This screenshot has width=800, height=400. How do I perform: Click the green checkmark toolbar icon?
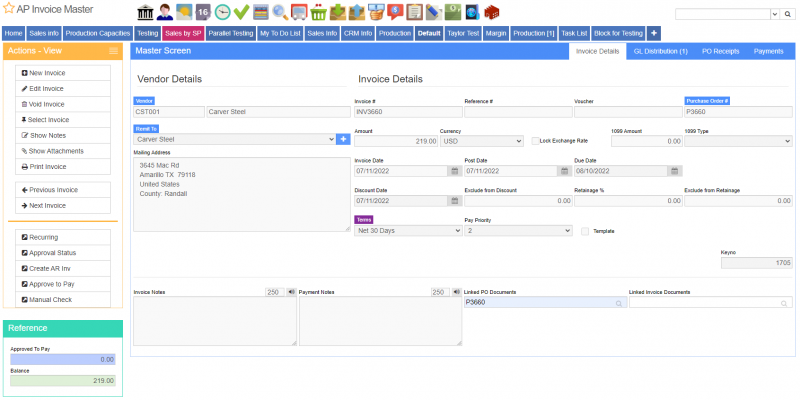(x=241, y=12)
